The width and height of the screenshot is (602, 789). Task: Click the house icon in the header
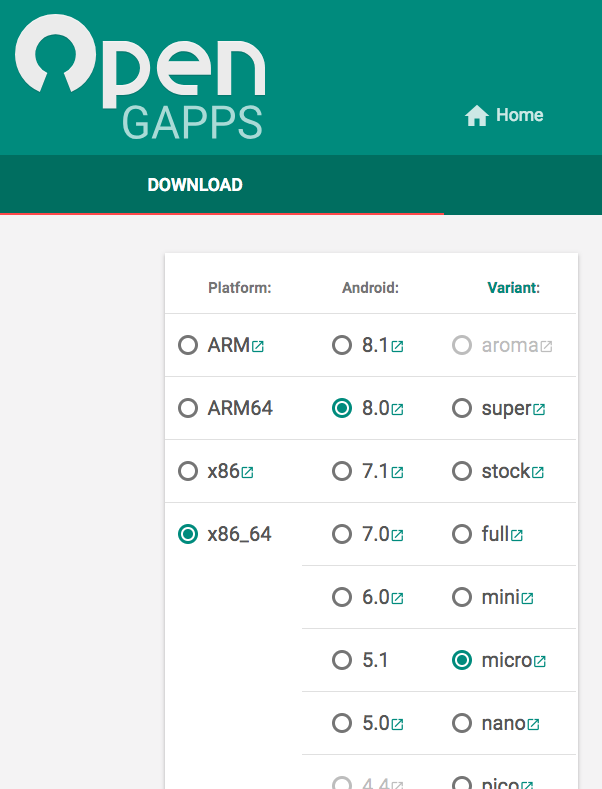coord(476,115)
